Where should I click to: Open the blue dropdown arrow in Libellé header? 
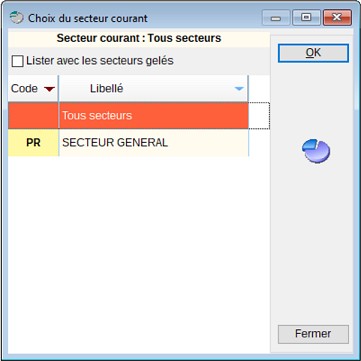[239, 89]
